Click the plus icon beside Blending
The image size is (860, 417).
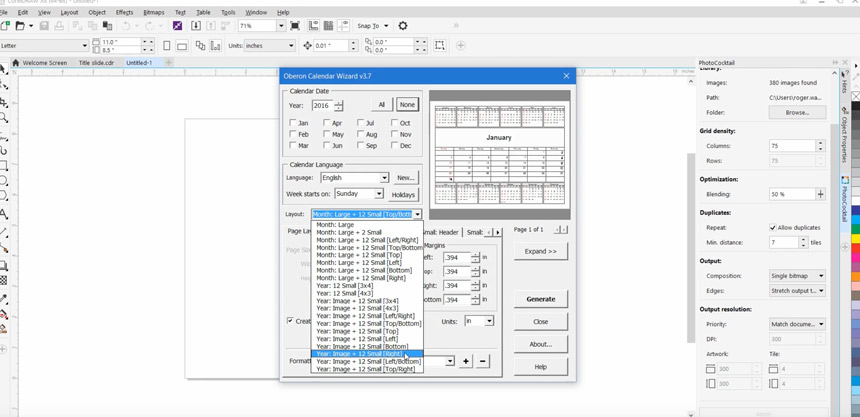[x=821, y=194]
